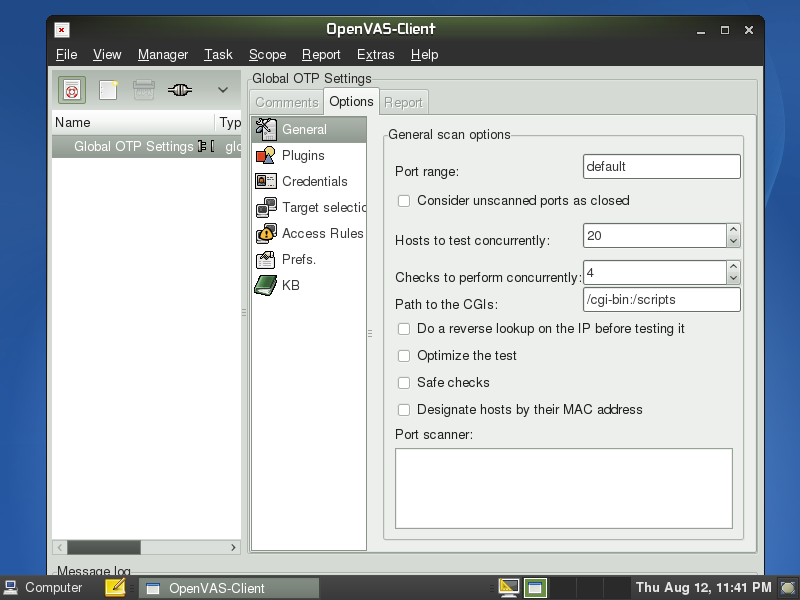Image resolution: width=800 pixels, height=600 pixels.
Task: Toggle the Safe checks checkbox
Action: click(405, 383)
